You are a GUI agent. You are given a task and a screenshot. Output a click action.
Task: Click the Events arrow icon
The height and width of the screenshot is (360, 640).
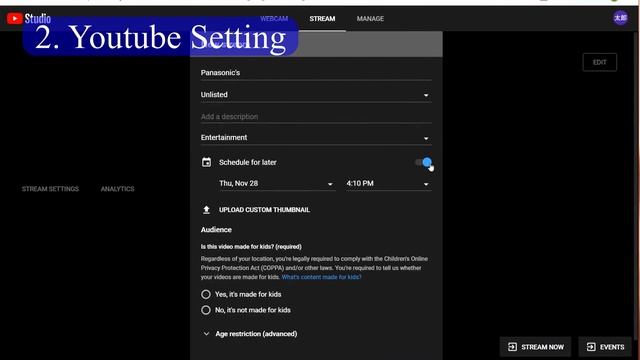[591, 347]
